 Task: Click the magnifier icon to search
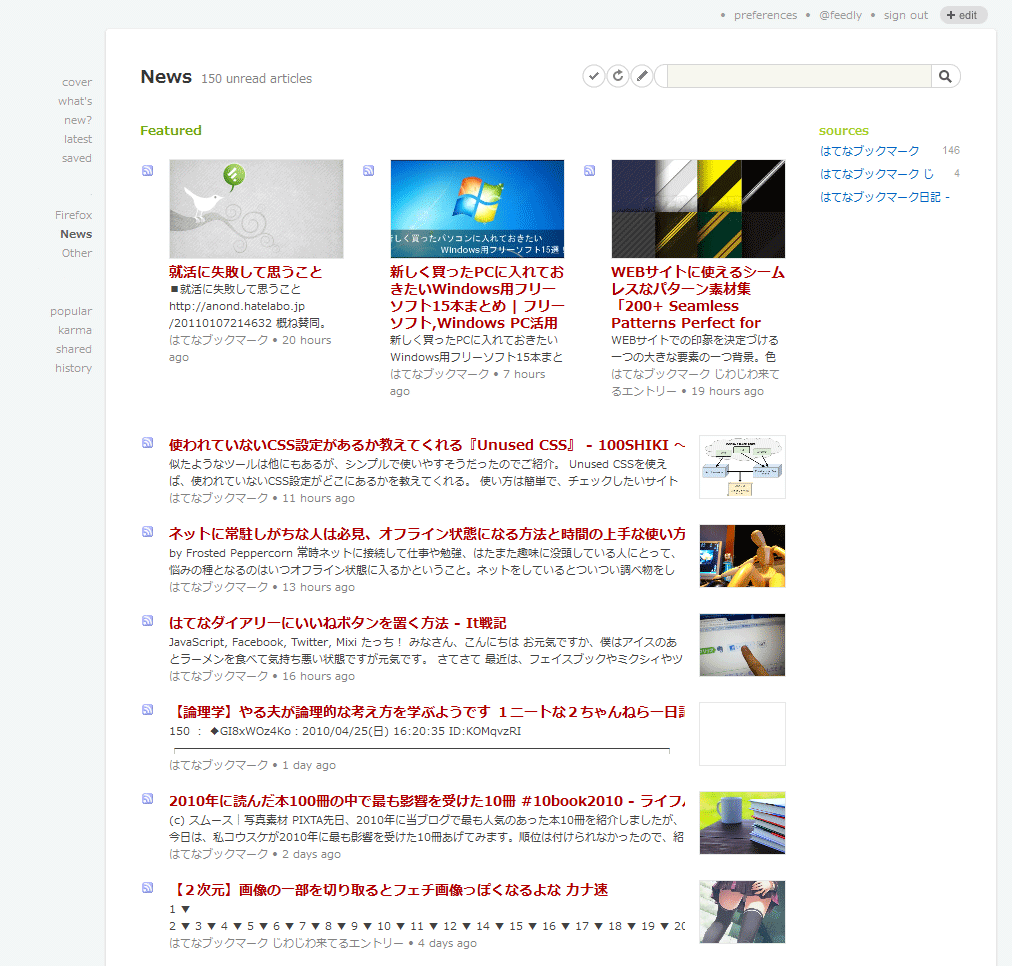pyautogui.click(x=945, y=75)
